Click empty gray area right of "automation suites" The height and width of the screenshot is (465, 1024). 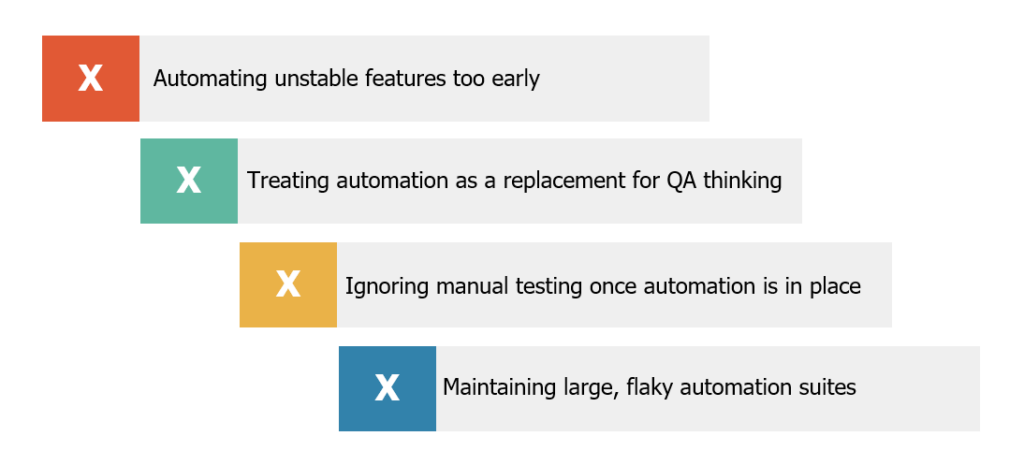920,387
